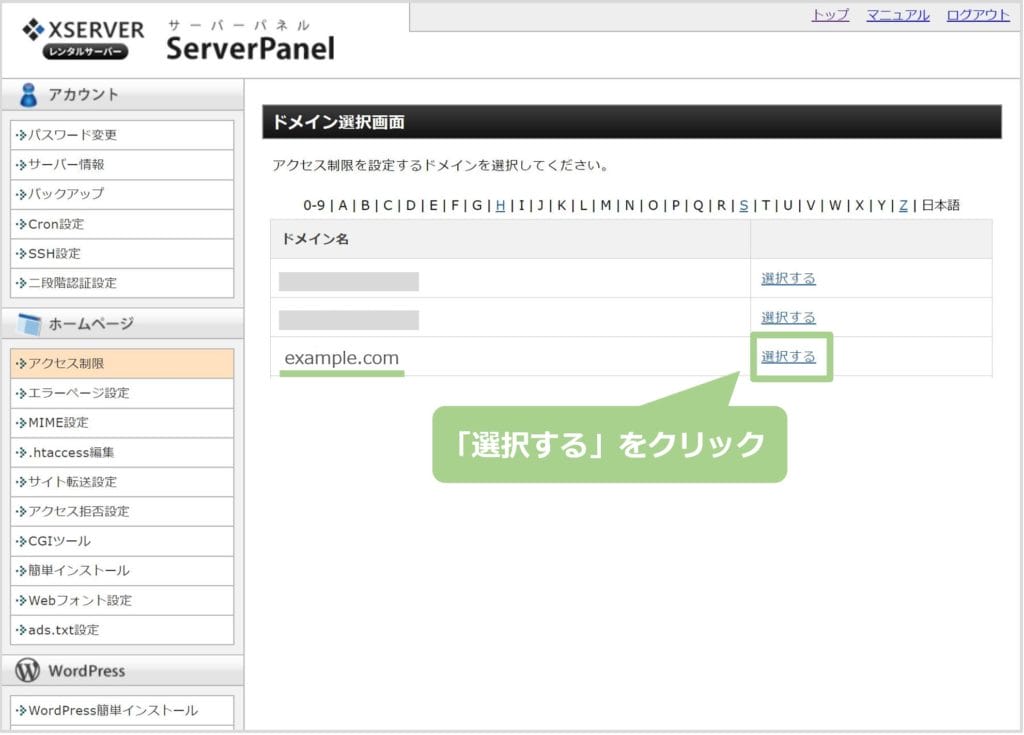Open the トップ link in header

[x=830, y=15]
